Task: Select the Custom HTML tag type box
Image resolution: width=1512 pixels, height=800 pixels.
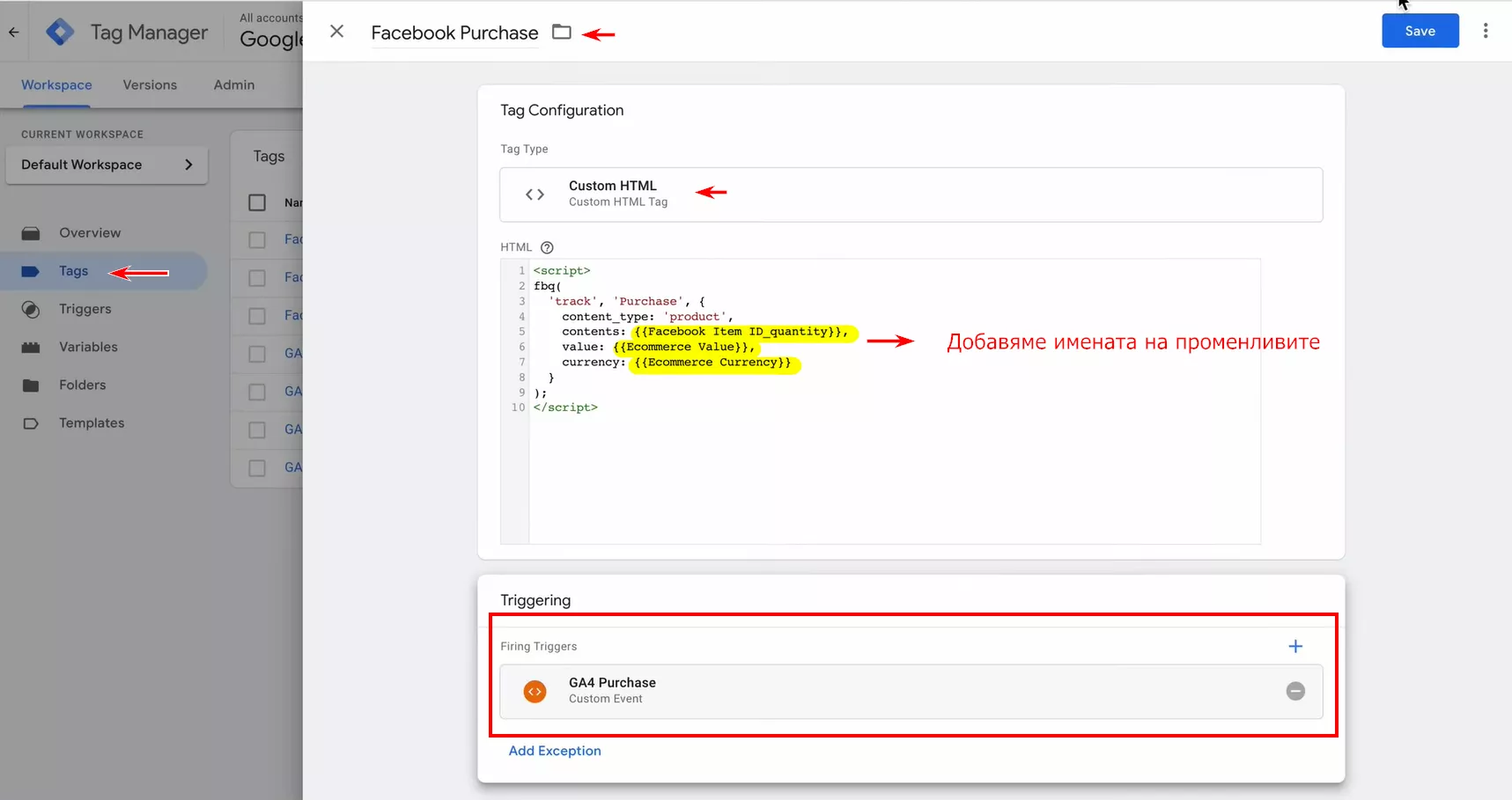Action: [911, 194]
